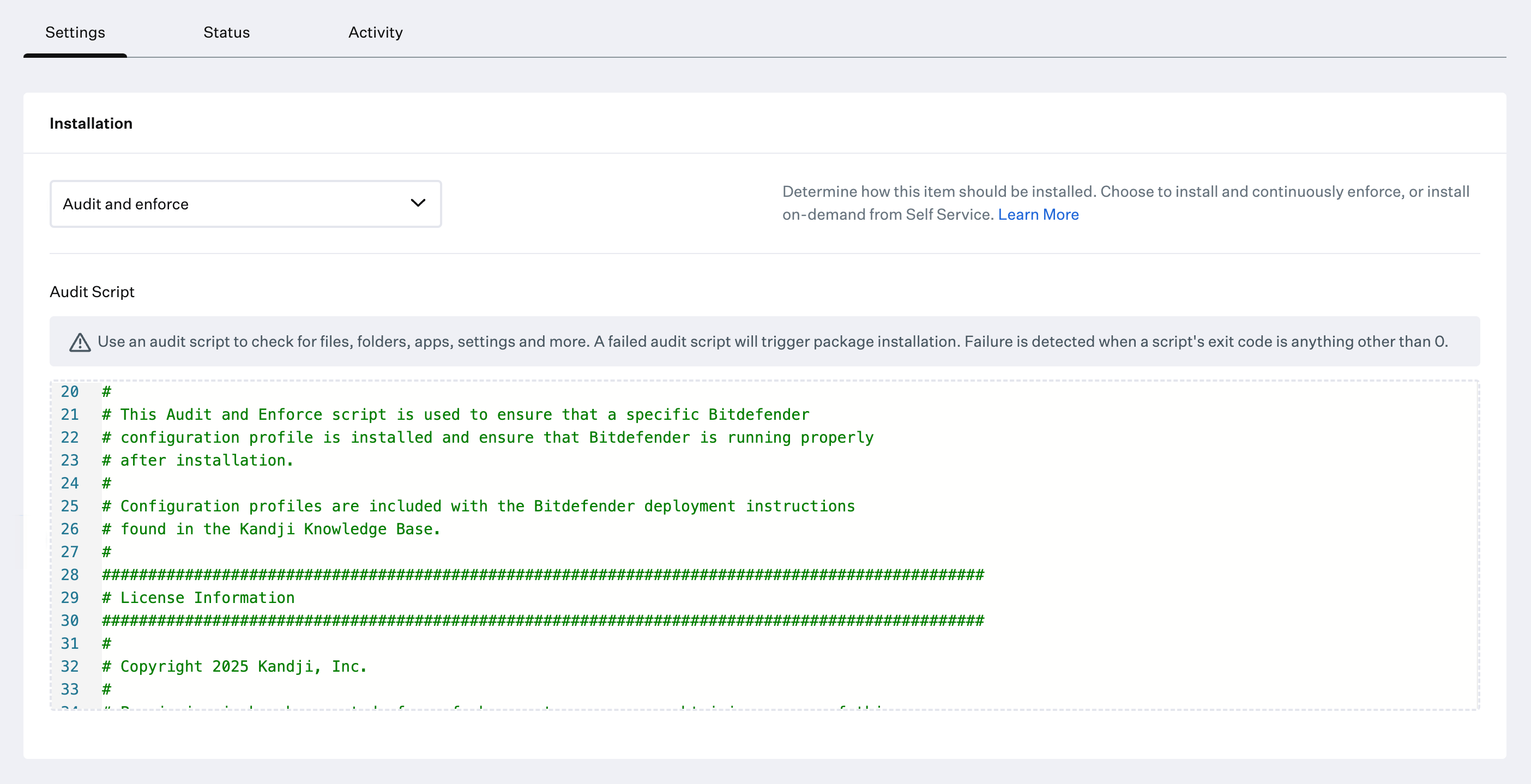Click the audit script info banner text
Viewport: 1531px width, 784px height.
773,341
